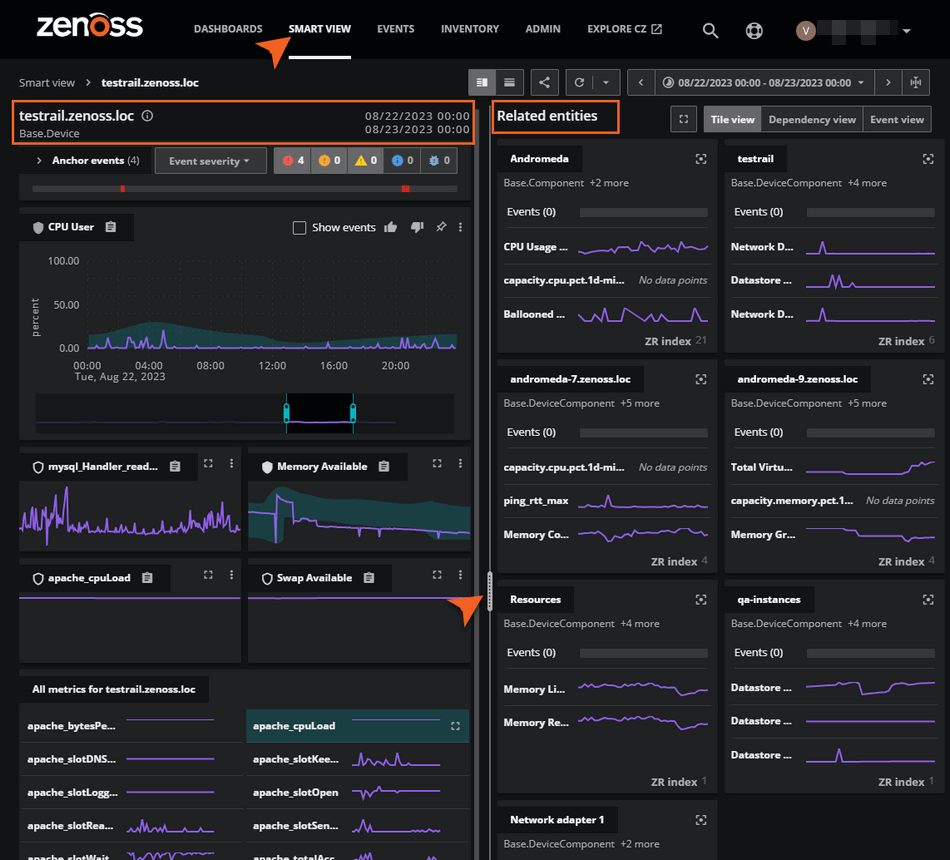Screen dimensions: 950x860
Task: Click clipboard icon beside apache_cpuLoad
Action: tap(147, 578)
